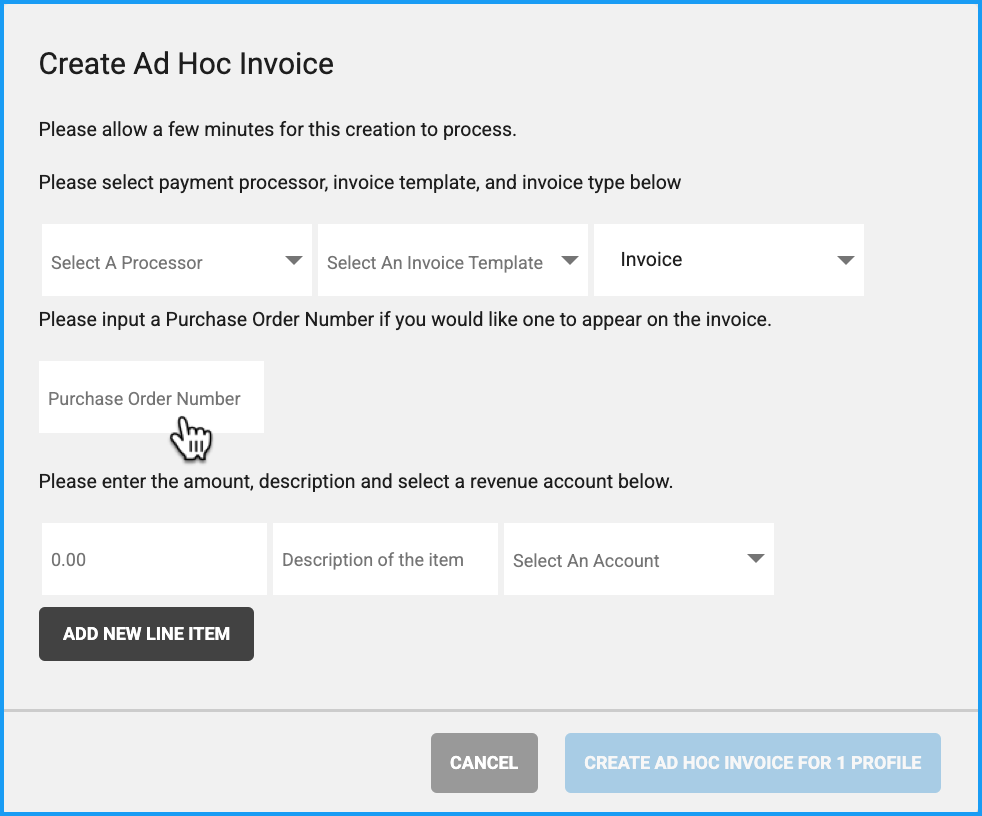This screenshot has height=816, width=982.
Task: Click the 'Please enter the amount' instruction text
Action: 355,481
